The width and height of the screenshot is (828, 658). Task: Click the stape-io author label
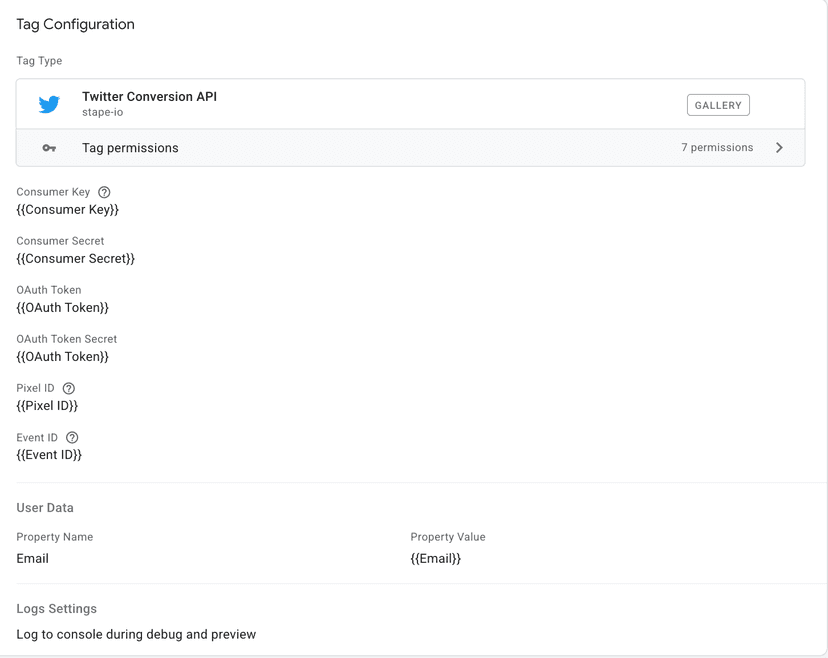102,113
